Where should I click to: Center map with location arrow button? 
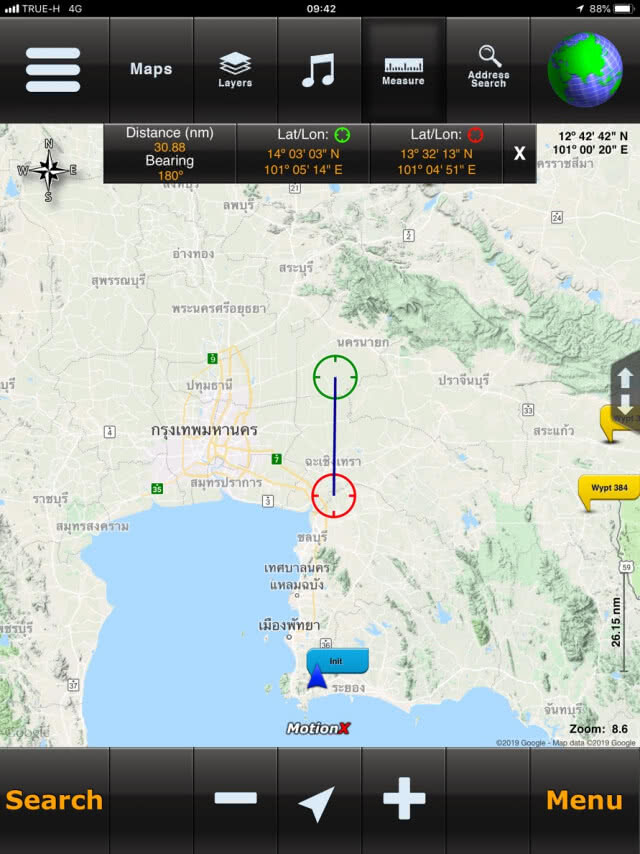pyautogui.click(x=318, y=803)
